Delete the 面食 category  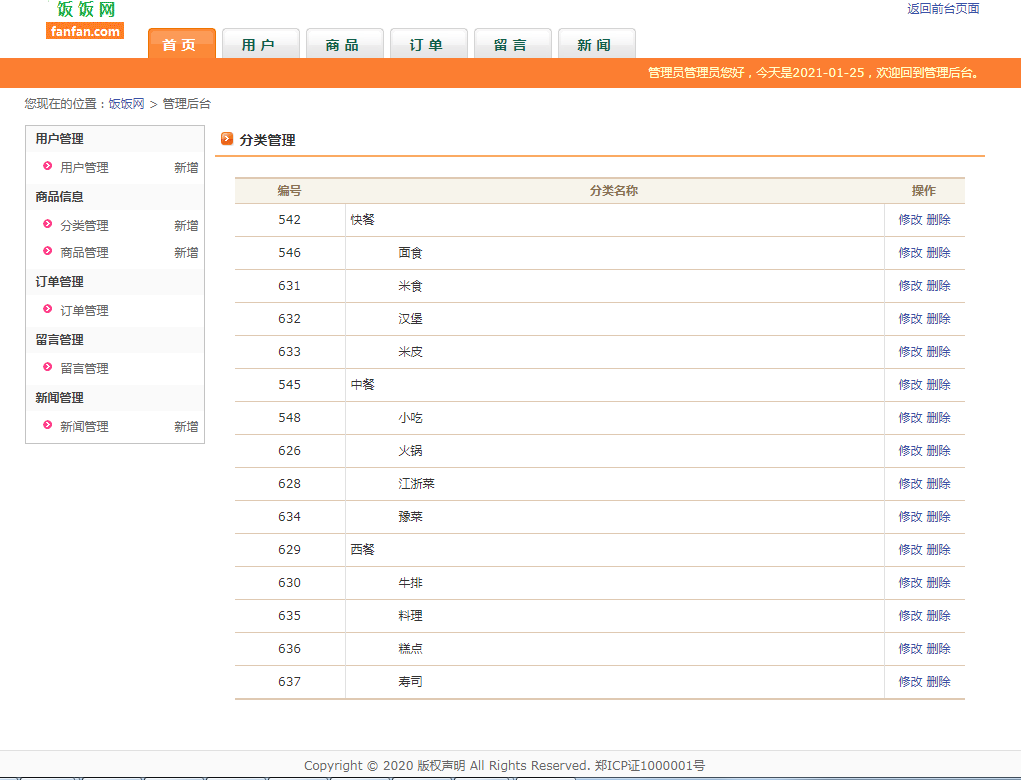click(x=938, y=253)
